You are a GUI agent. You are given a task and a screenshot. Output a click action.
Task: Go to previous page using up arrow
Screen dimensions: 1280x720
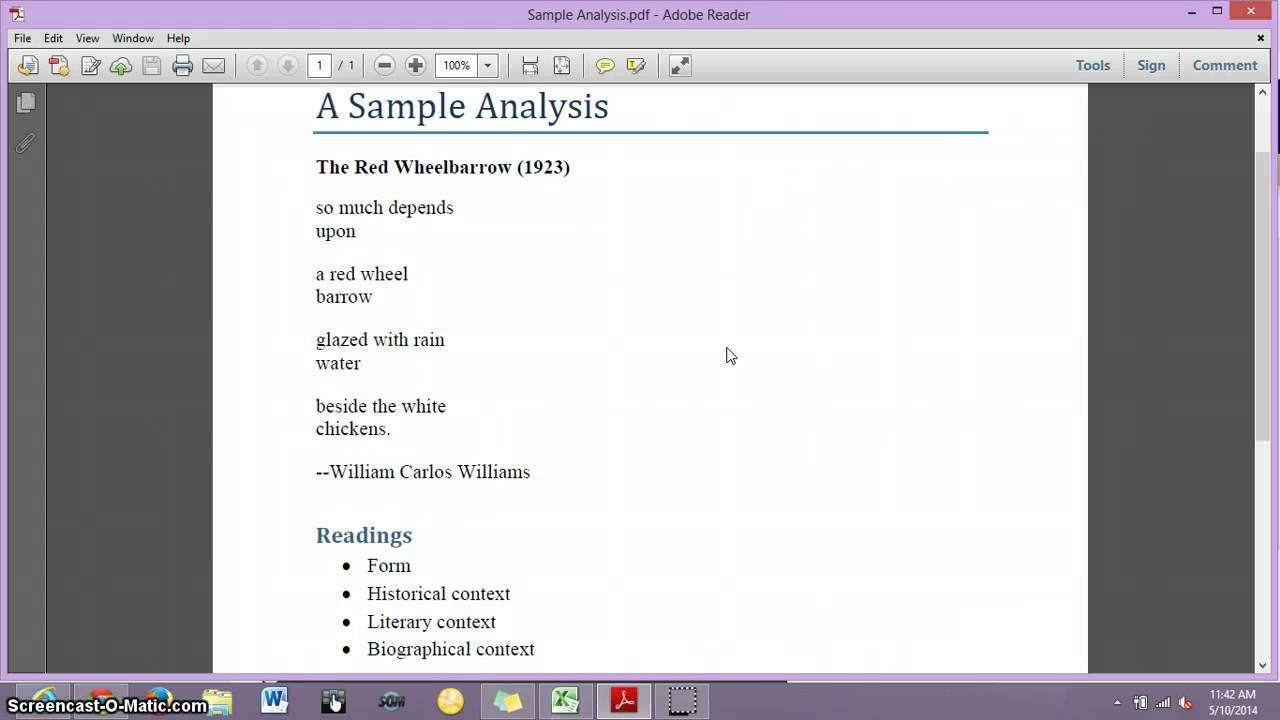(x=257, y=66)
